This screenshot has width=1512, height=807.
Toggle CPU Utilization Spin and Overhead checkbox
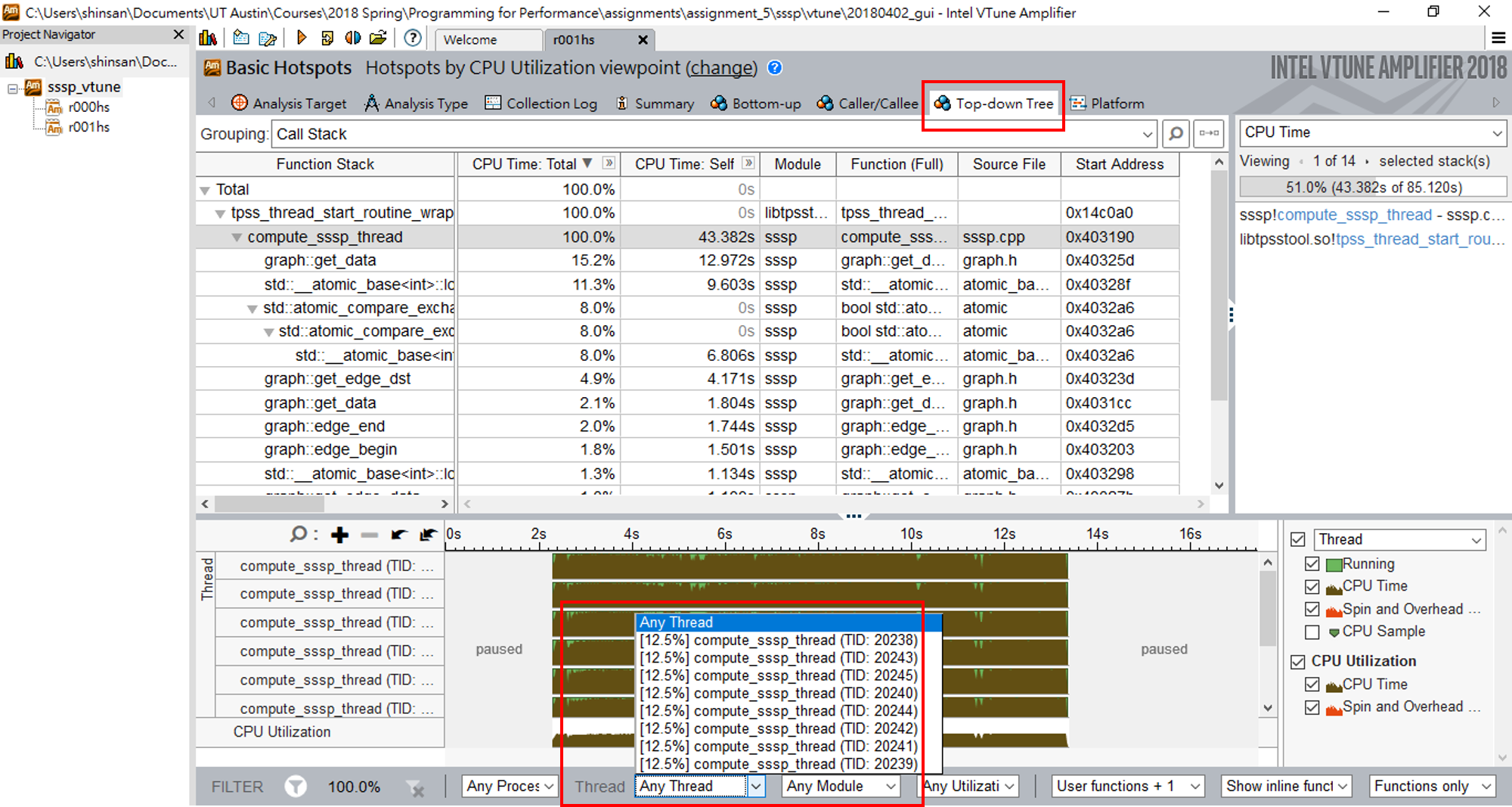(1312, 708)
